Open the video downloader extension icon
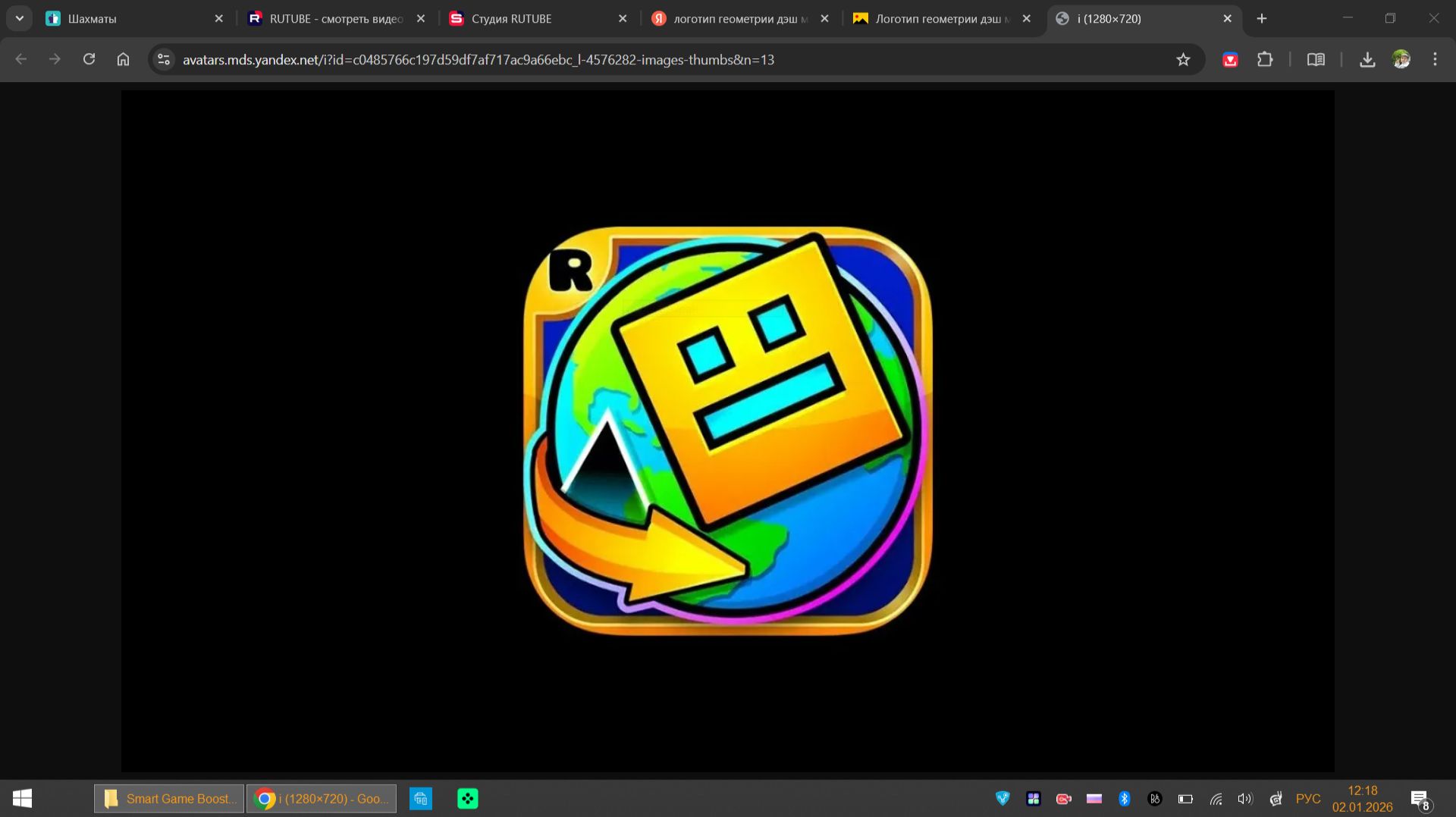This screenshot has height=817, width=1456. coord(1230,59)
